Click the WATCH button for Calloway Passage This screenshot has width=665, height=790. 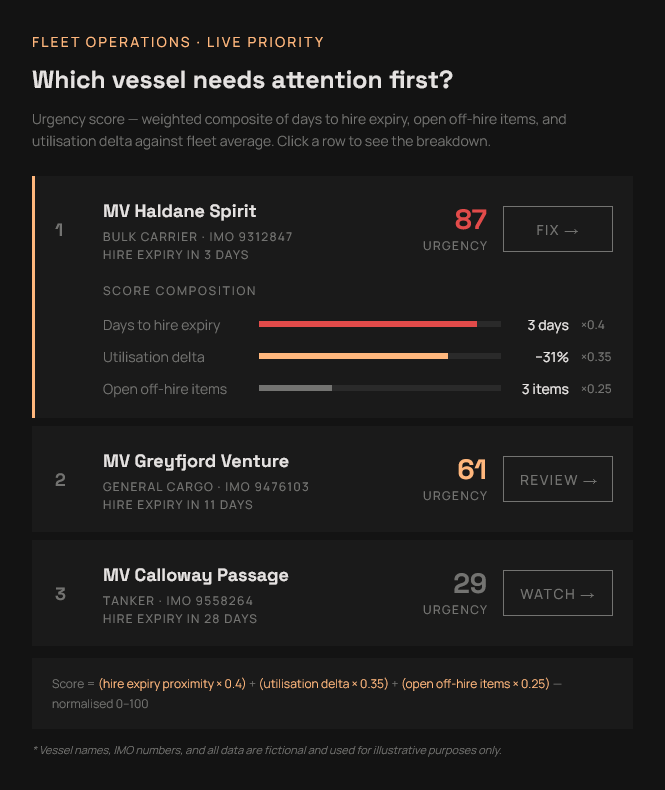pyautogui.click(x=557, y=594)
